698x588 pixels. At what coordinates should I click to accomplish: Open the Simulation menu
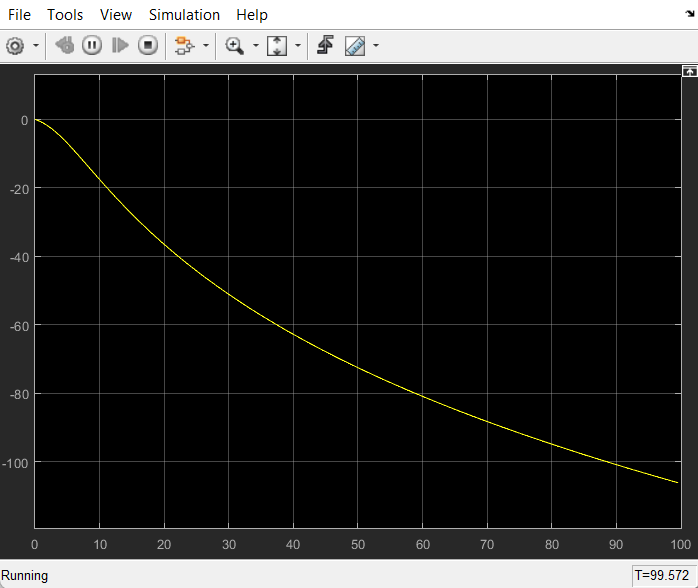pyautogui.click(x=184, y=15)
